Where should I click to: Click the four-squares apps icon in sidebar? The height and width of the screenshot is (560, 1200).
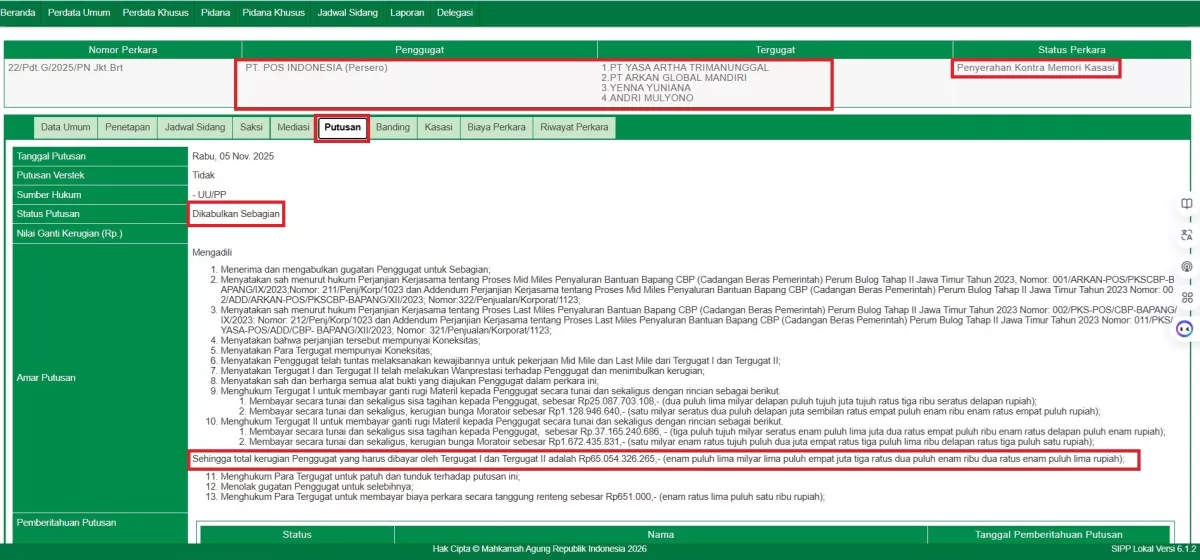click(x=1186, y=297)
